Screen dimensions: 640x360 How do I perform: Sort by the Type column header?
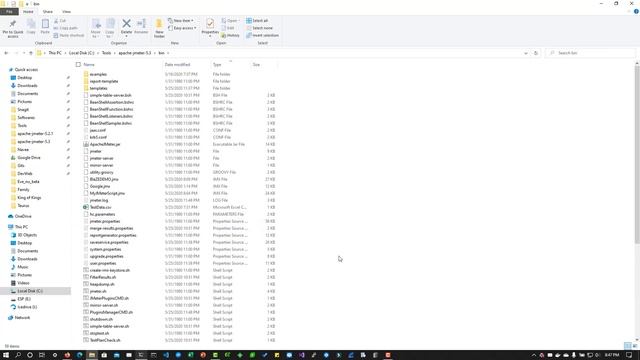click(217, 64)
